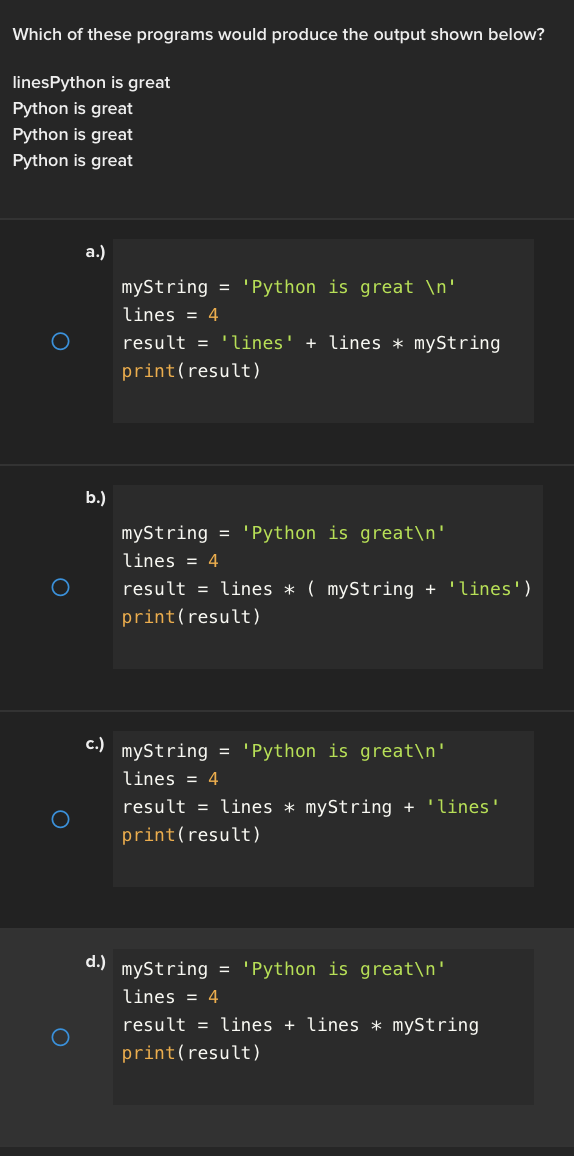Click print(result) in option b code
Screen dimensions: 574x1156
point(191,617)
